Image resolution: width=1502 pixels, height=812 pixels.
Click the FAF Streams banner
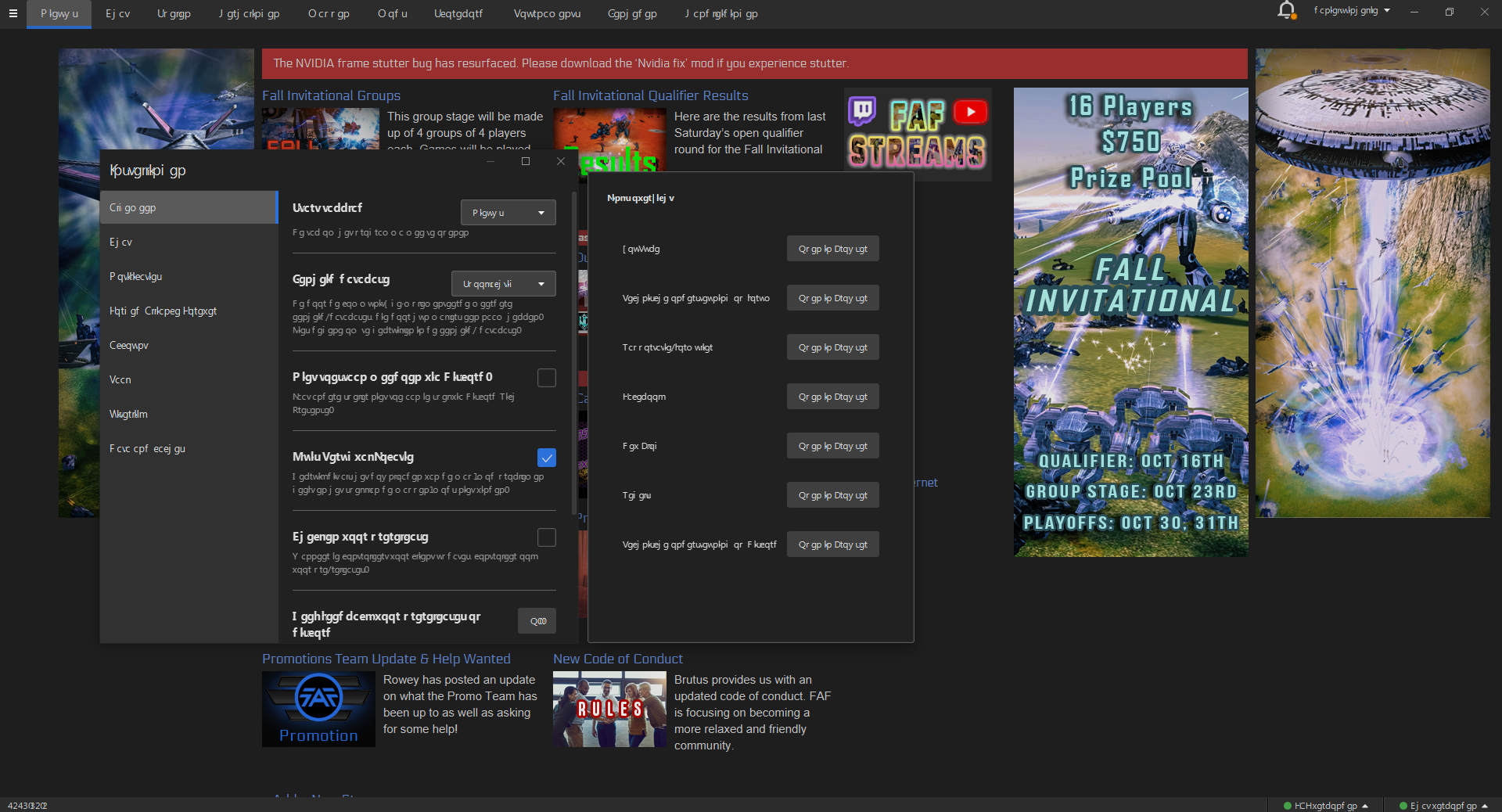point(918,133)
